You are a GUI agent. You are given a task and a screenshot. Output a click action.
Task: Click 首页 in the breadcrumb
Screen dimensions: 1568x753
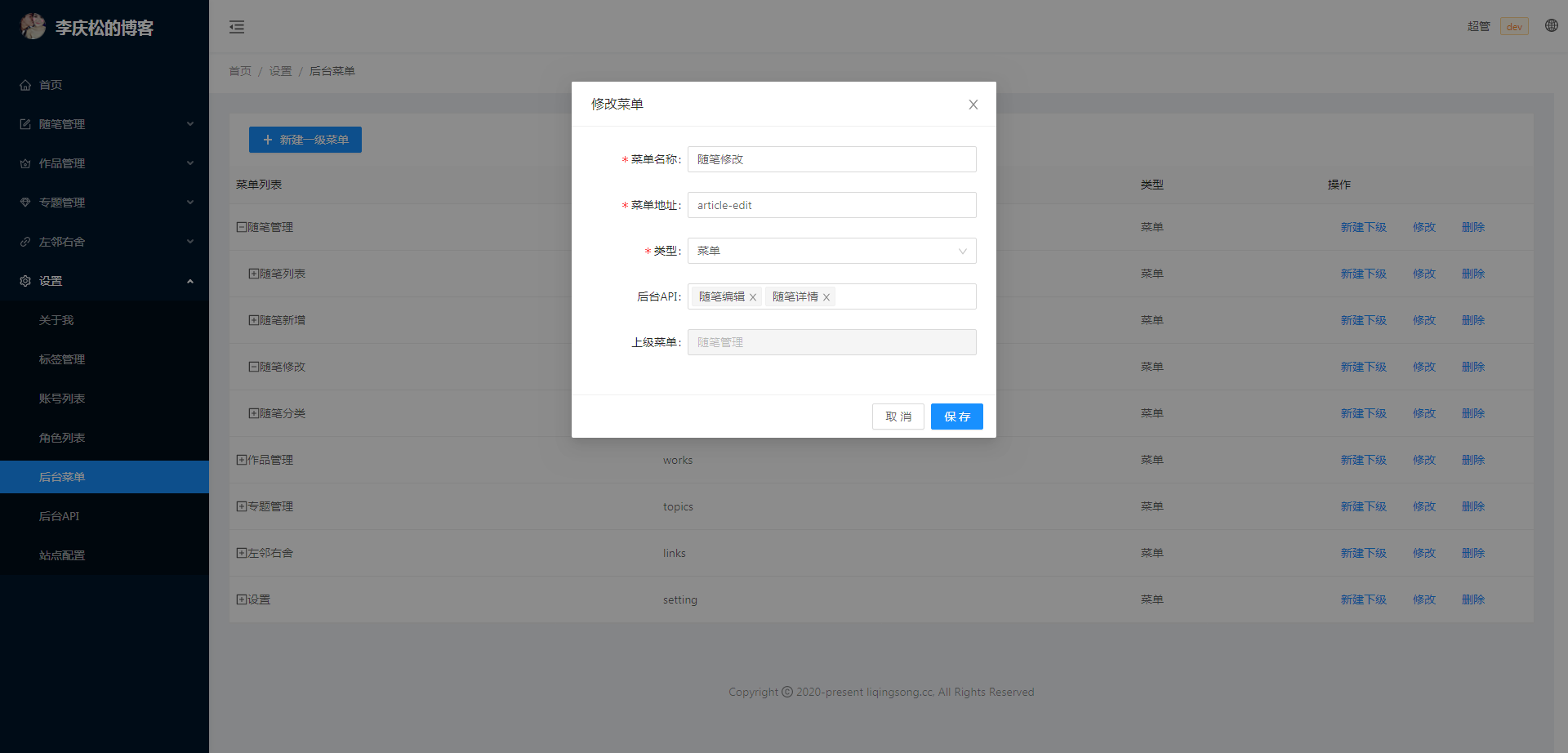point(240,71)
